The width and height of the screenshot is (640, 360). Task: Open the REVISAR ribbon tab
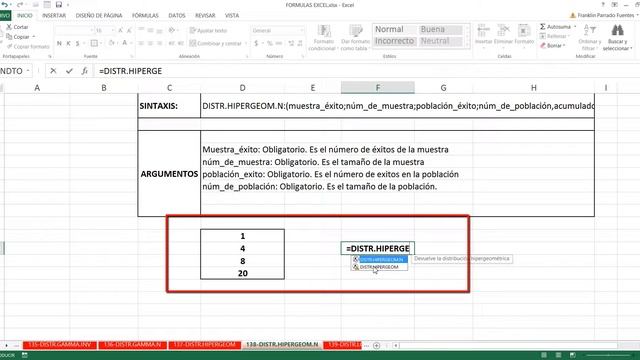[x=205, y=16]
